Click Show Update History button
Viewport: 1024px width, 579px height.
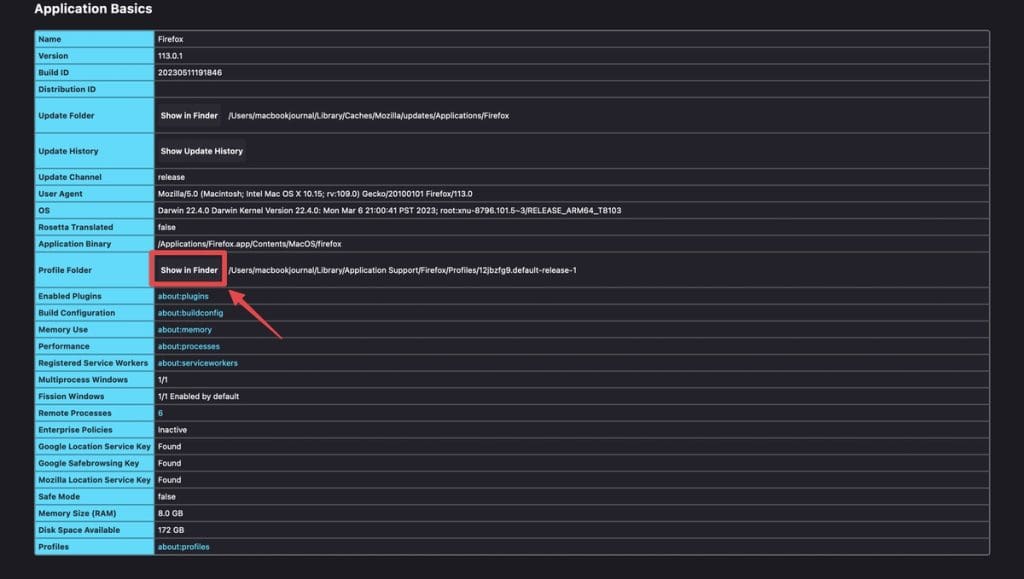201,151
